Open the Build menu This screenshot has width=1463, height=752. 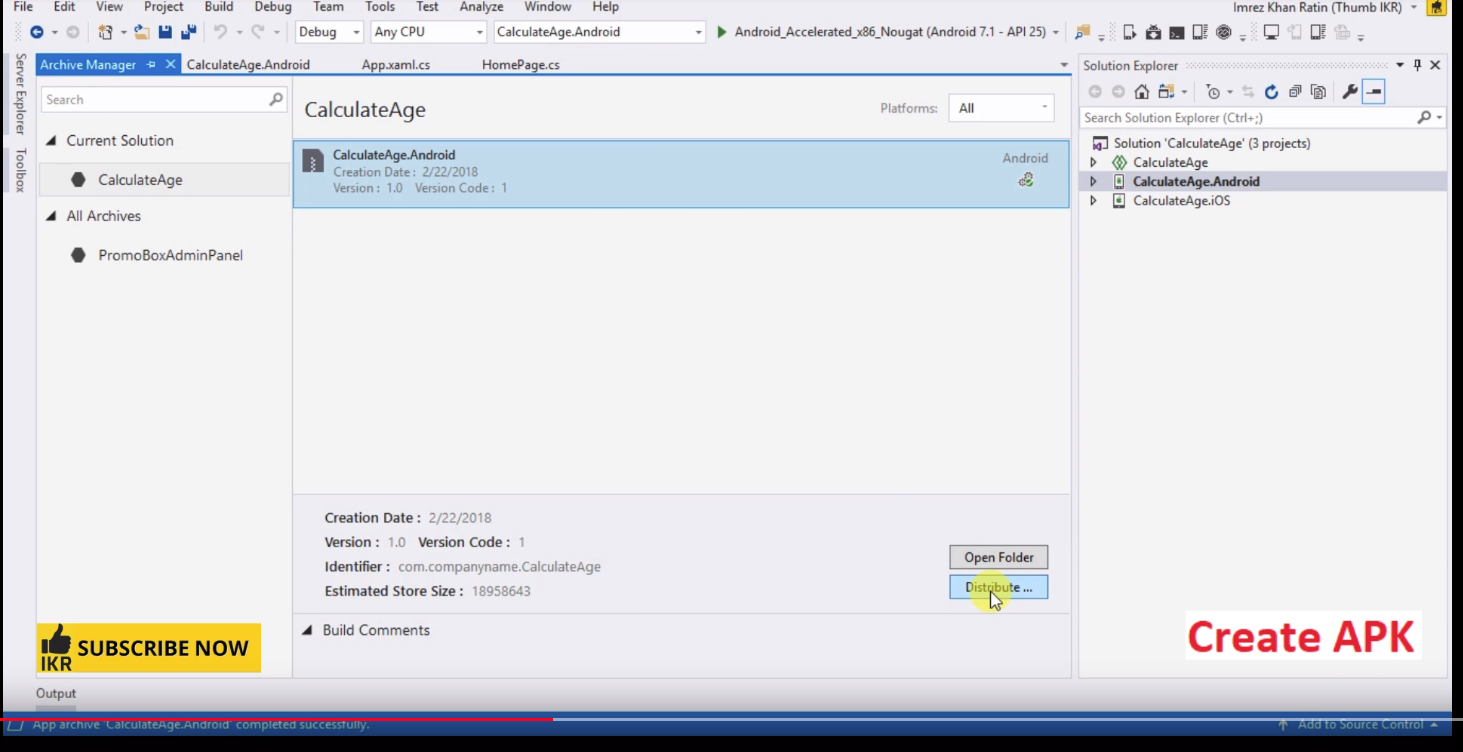(x=218, y=7)
